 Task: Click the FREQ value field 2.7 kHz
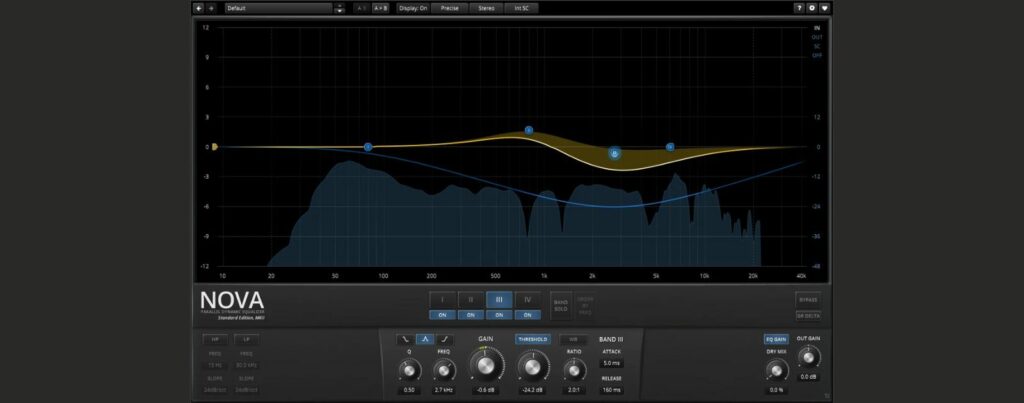tap(444, 390)
